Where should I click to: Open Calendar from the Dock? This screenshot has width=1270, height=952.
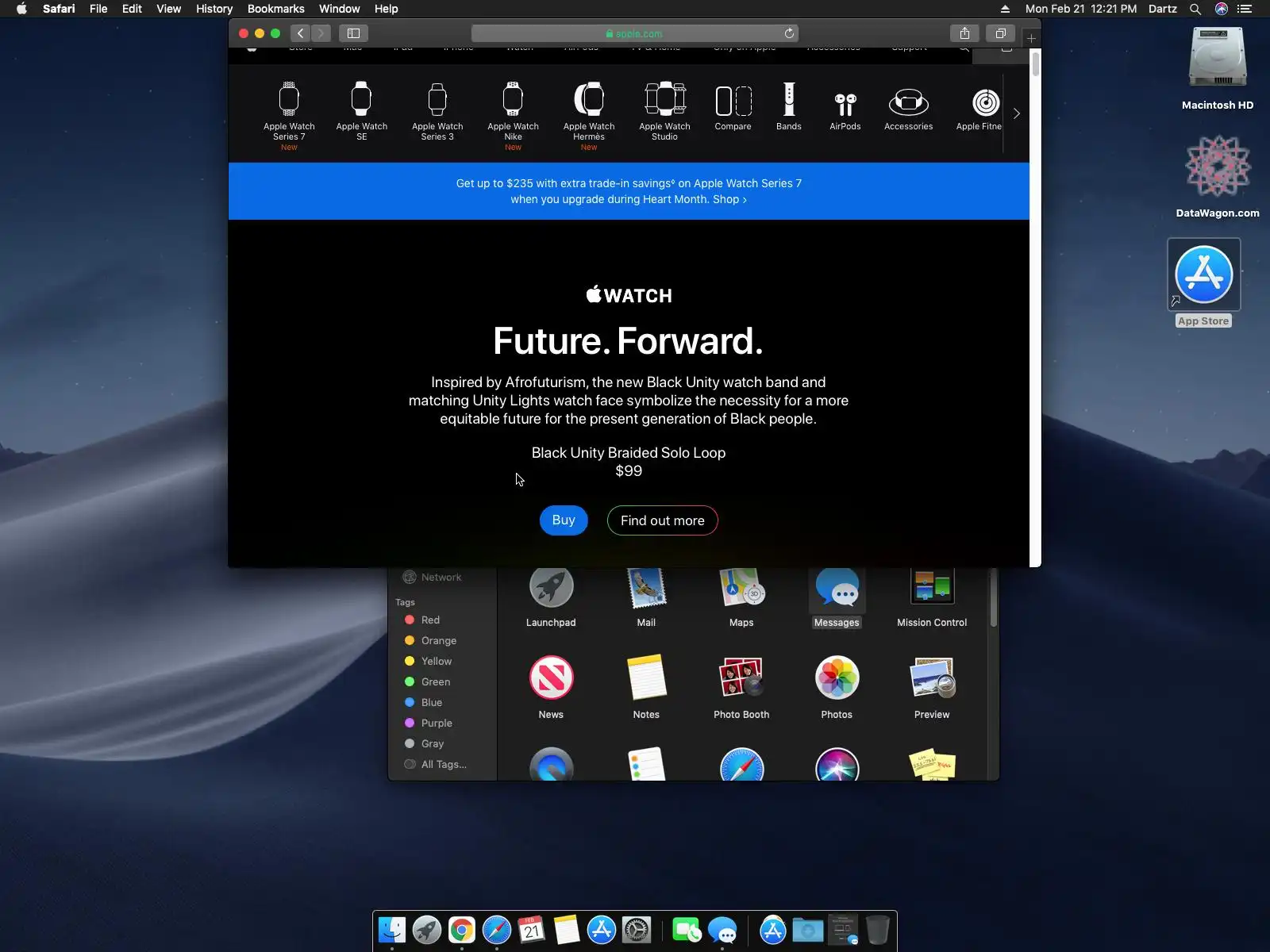(x=532, y=930)
